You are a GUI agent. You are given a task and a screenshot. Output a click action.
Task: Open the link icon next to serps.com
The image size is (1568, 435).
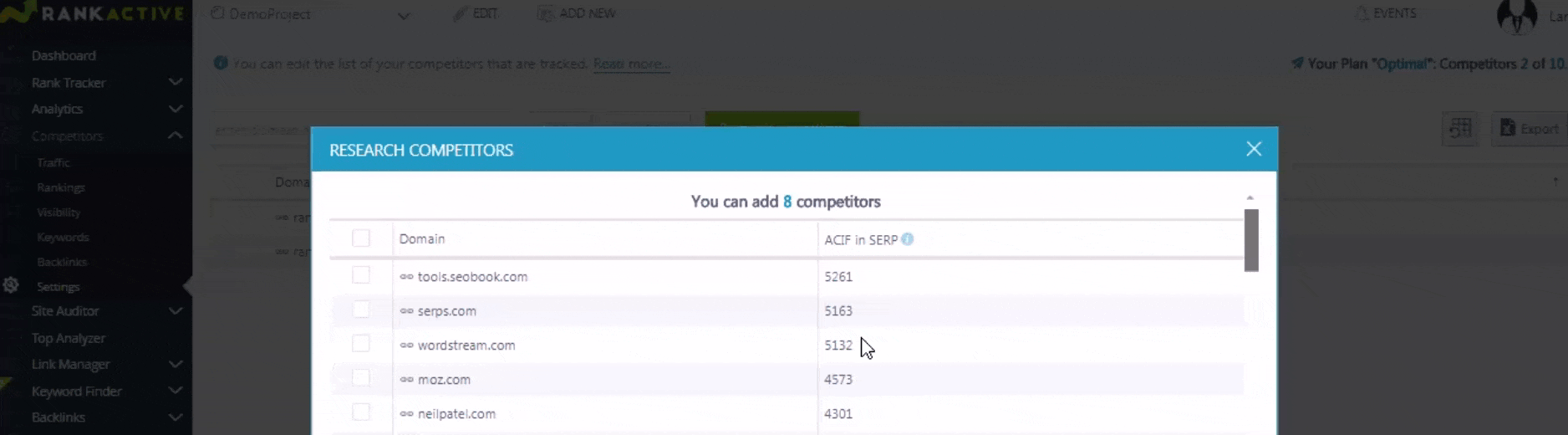pos(406,311)
